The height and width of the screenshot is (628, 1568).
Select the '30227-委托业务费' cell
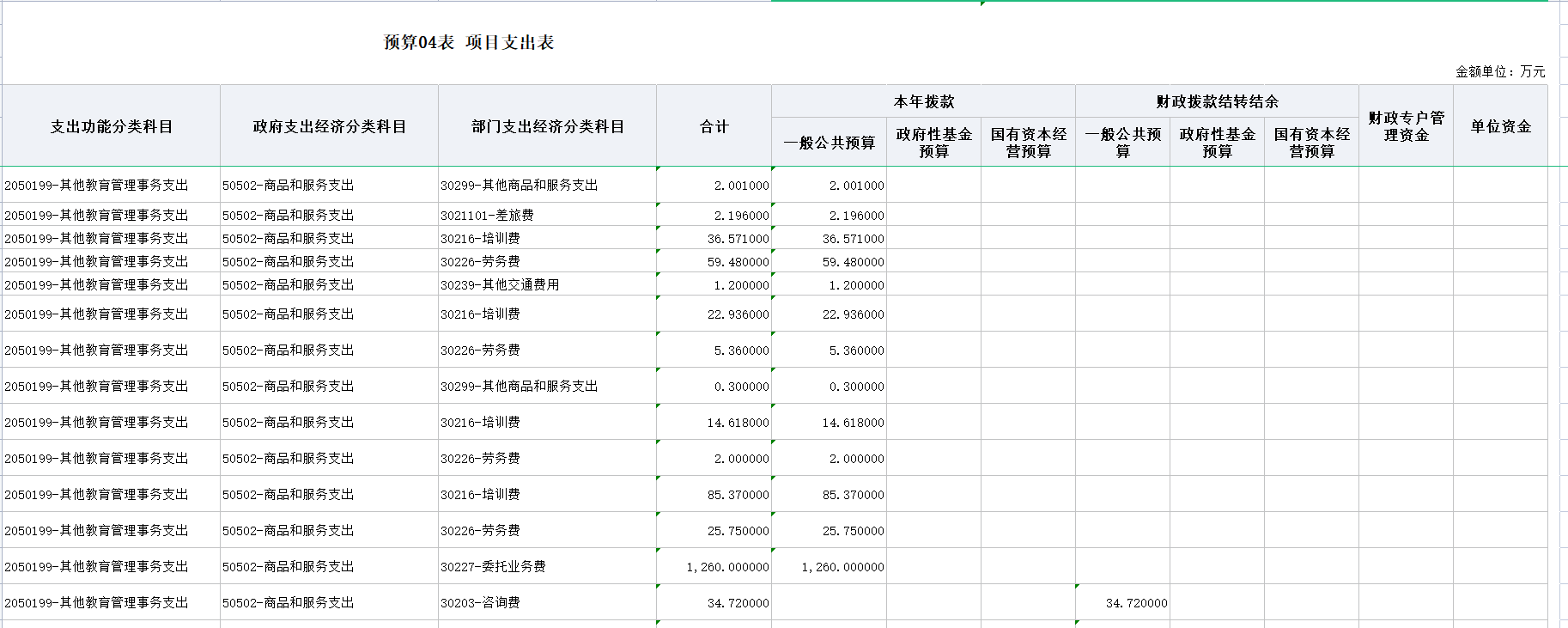(493, 567)
